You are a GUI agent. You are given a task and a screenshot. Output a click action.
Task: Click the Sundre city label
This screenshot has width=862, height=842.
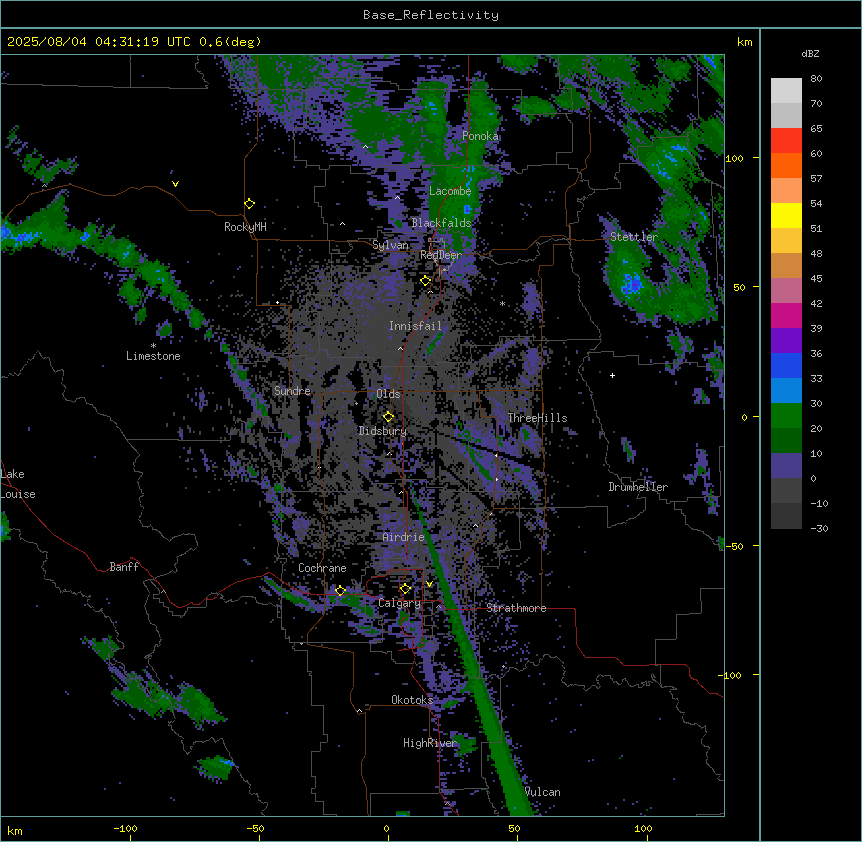click(x=292, y=391)
